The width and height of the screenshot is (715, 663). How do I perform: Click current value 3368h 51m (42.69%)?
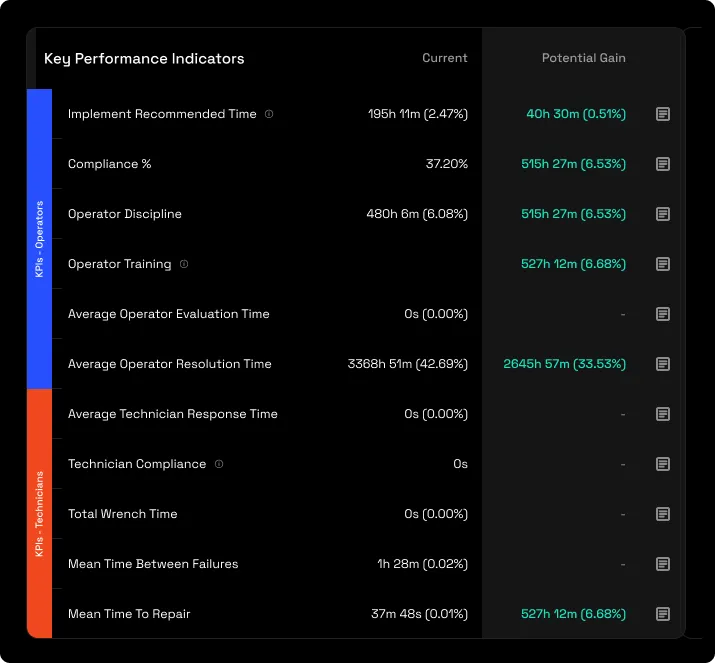(x=408, y=364)
